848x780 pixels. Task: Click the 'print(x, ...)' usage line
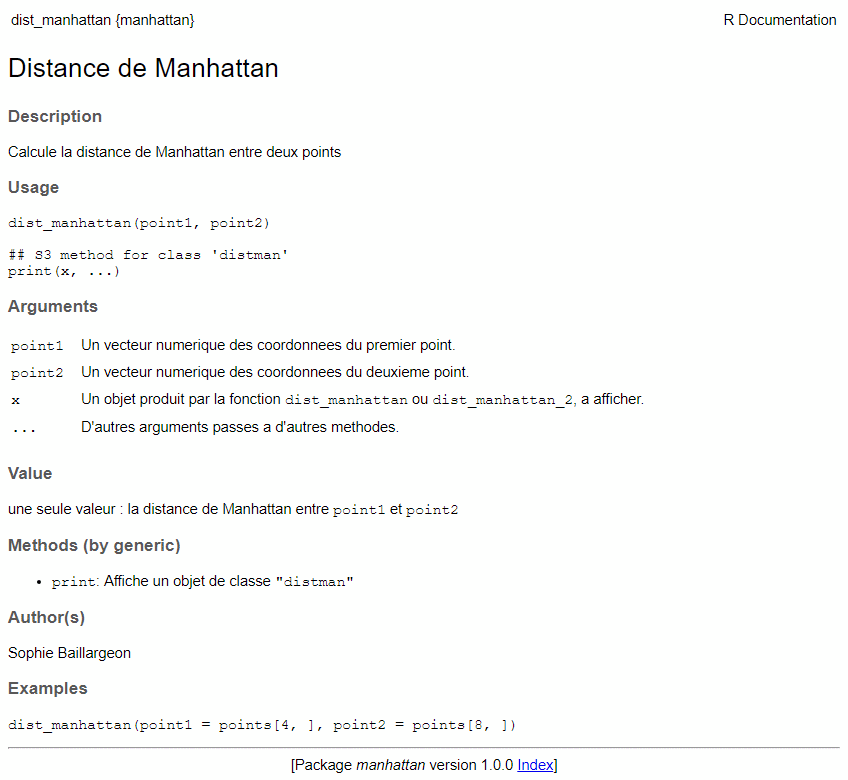pyautogui.click(x=64, y=271)
